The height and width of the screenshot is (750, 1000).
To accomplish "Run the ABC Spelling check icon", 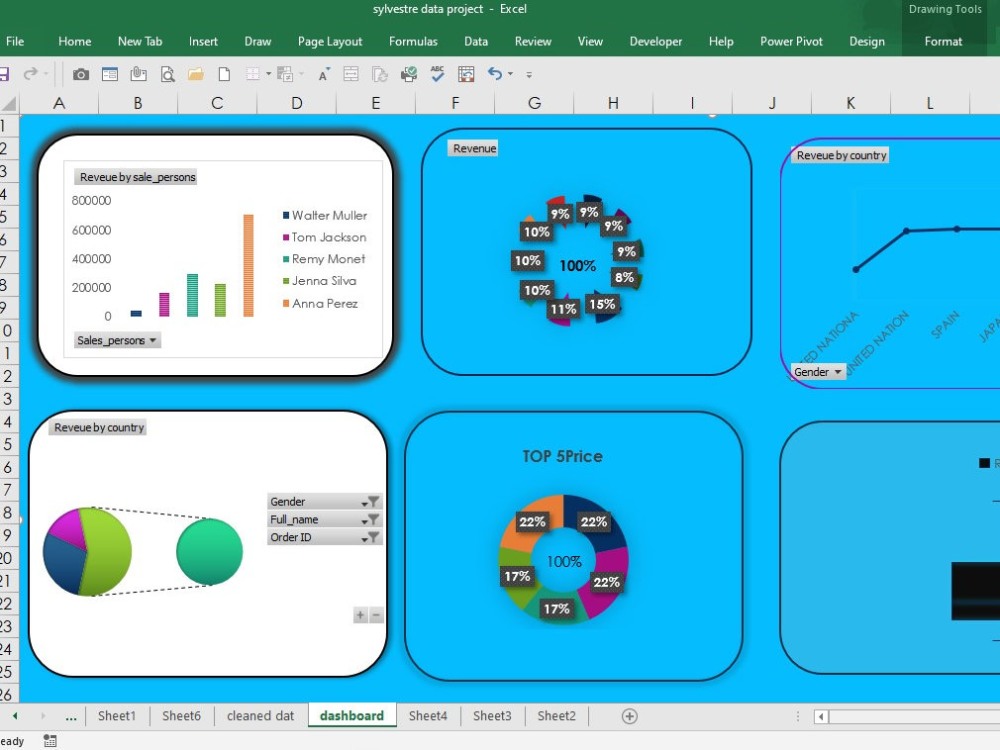I will 438,74.
